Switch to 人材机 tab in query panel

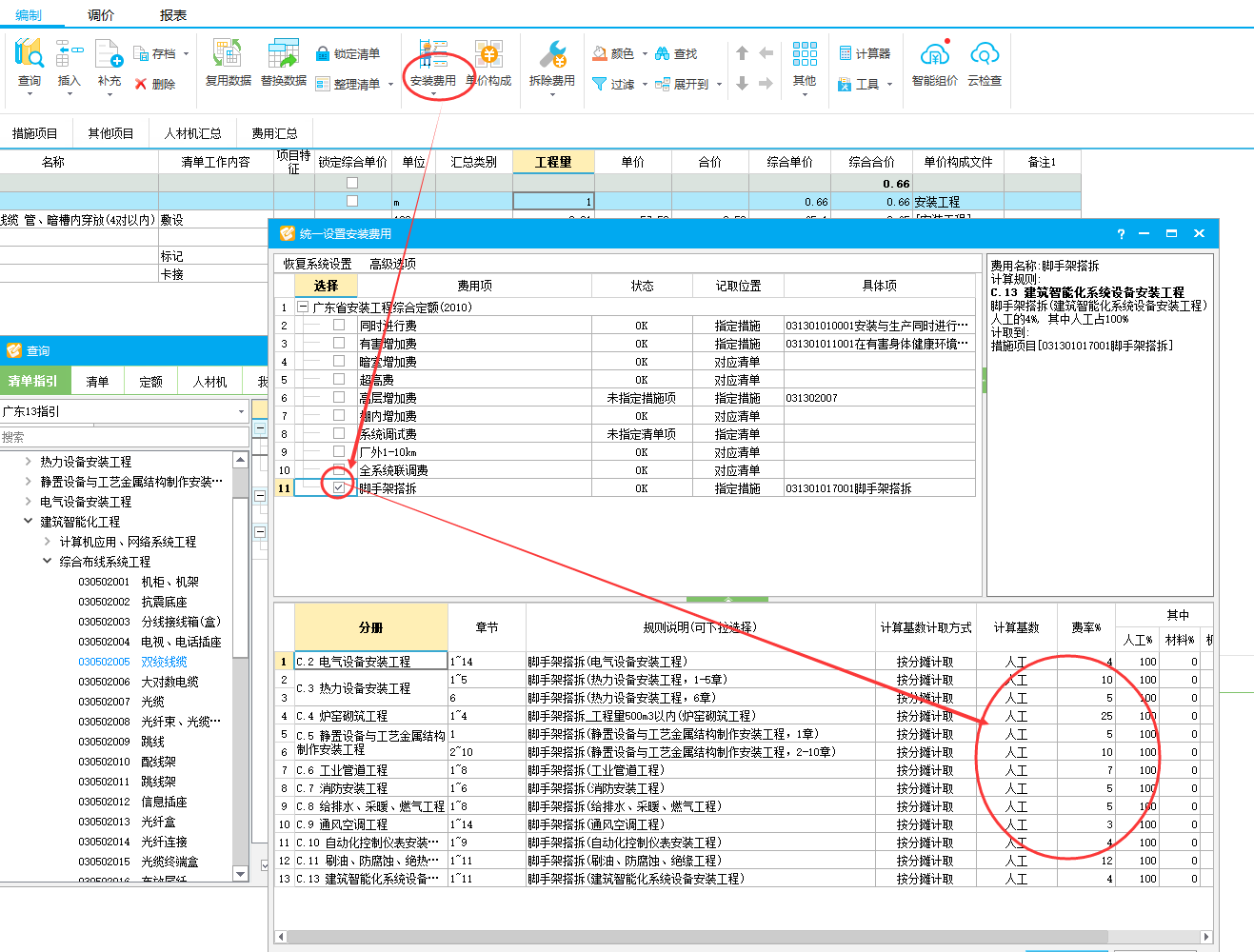[210, 382]
